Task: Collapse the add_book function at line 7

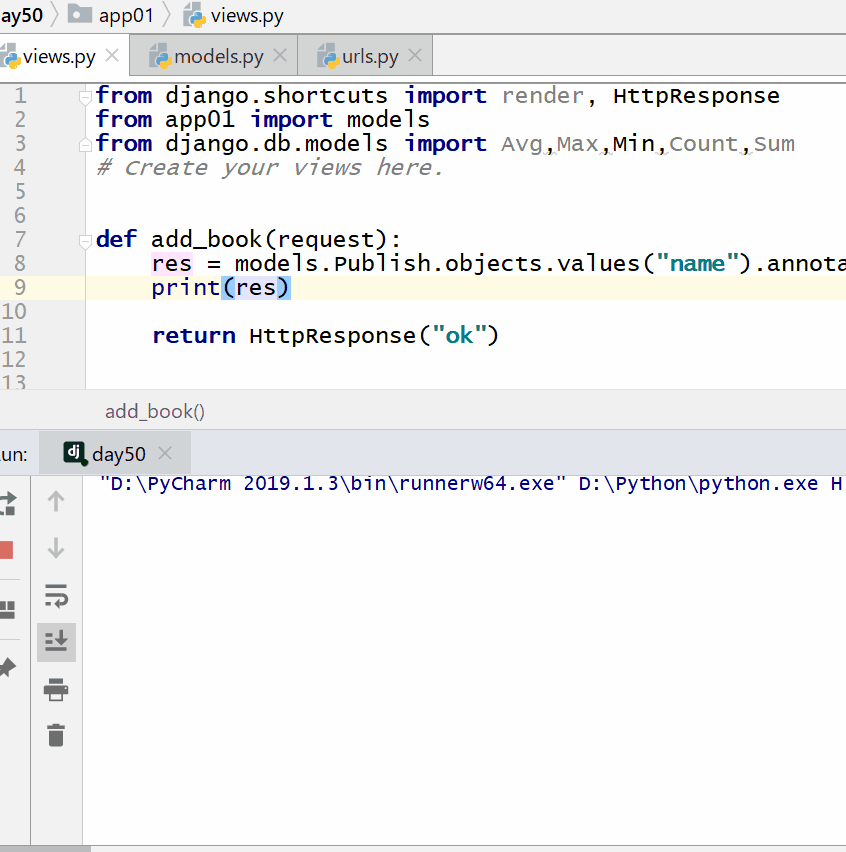Action: pyautogui.click(x=86, y=240)
